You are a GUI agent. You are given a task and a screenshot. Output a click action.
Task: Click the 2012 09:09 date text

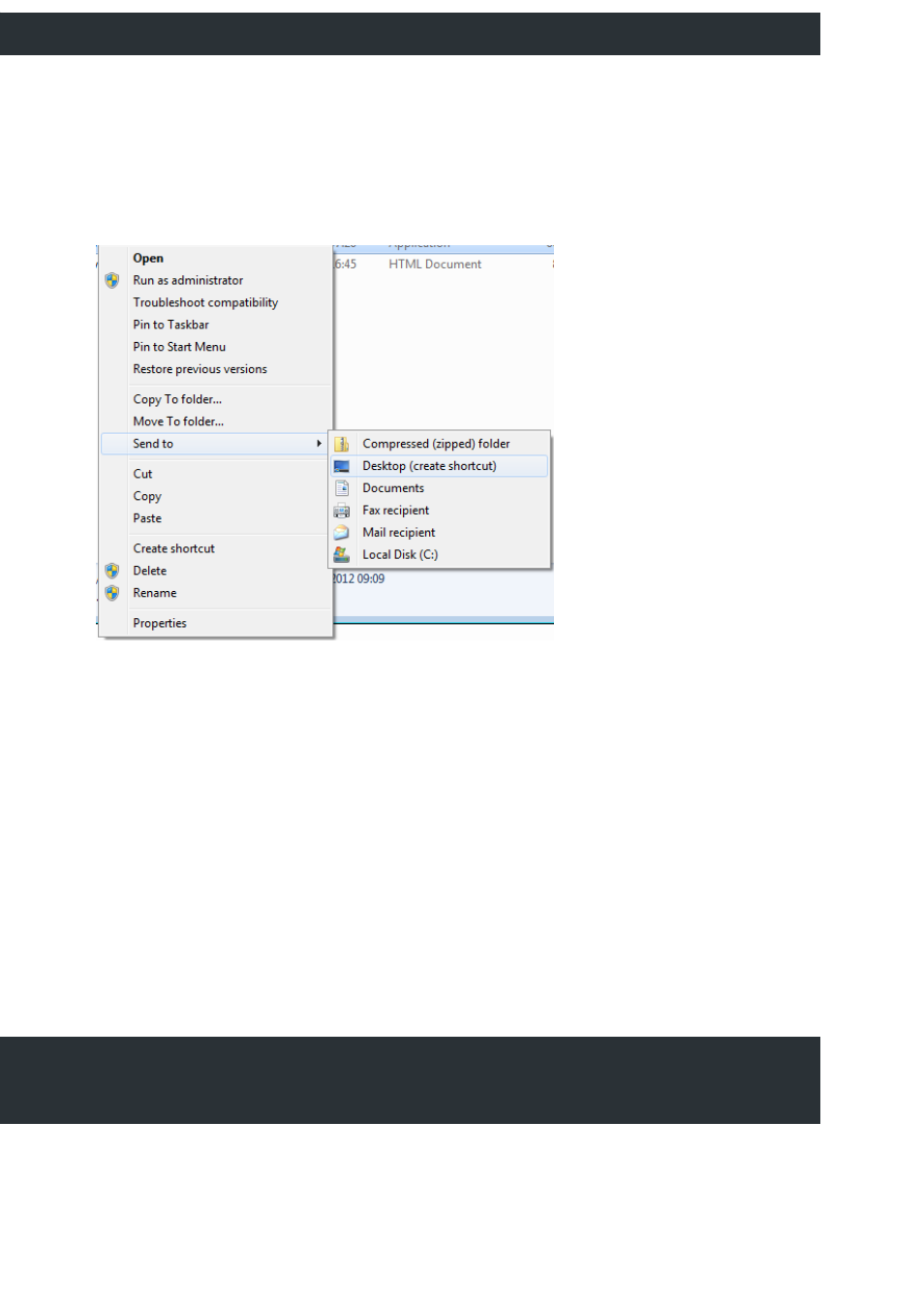point(359,579)
